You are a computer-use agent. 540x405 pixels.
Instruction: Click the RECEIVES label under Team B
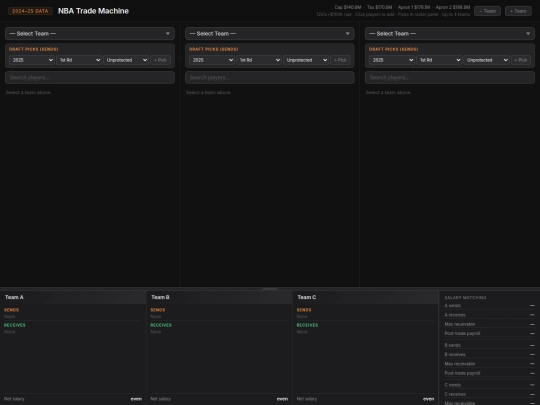click(161, 325)
